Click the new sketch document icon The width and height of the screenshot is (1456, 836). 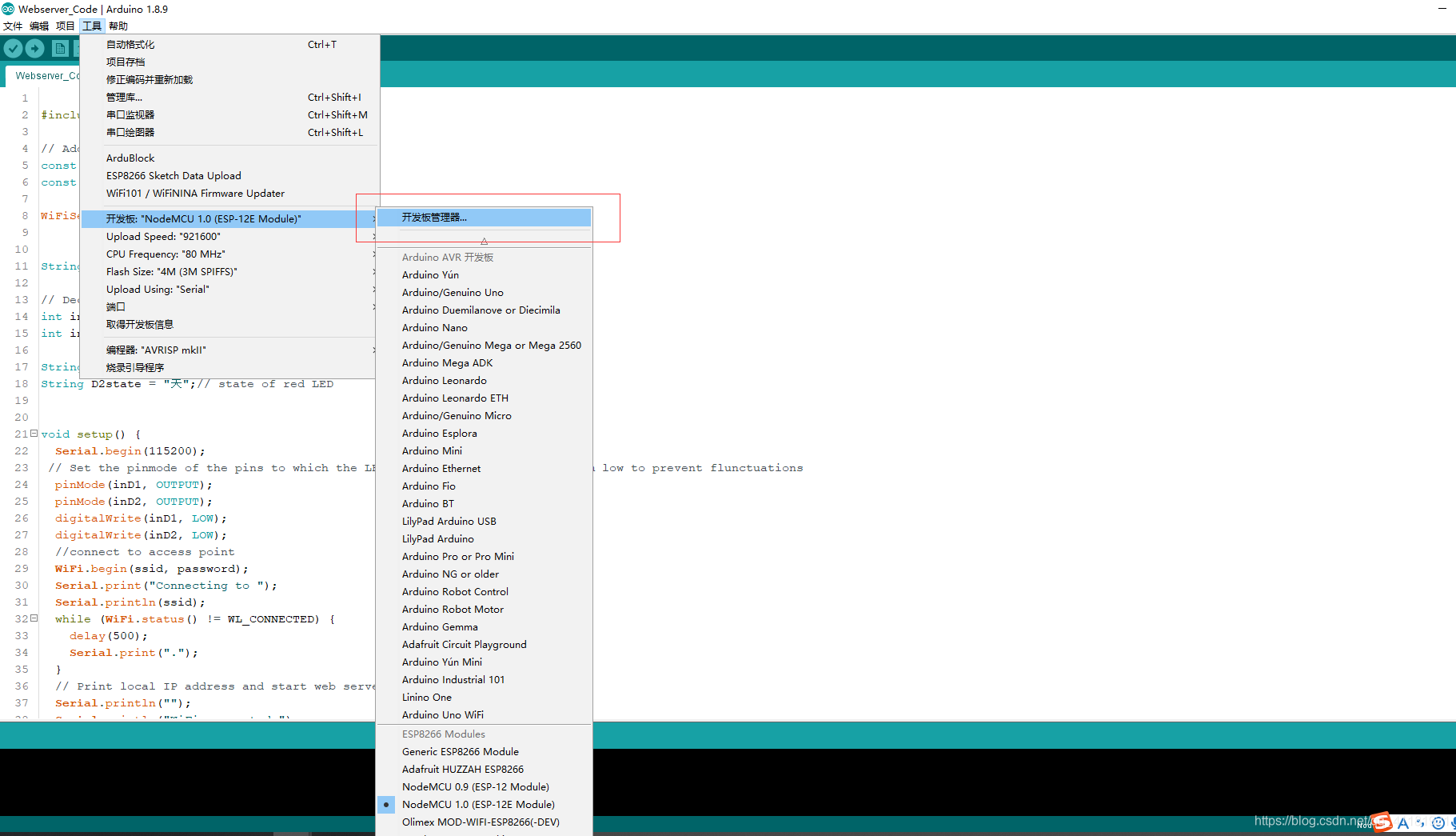59,48
